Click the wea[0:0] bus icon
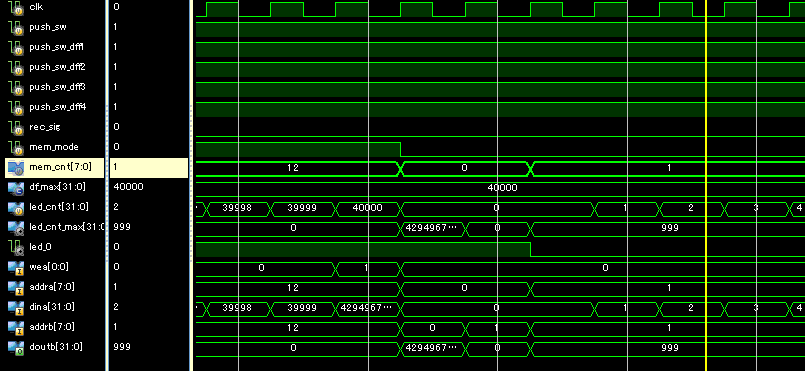Screen dimensions: 805x371 click(15, 267)
